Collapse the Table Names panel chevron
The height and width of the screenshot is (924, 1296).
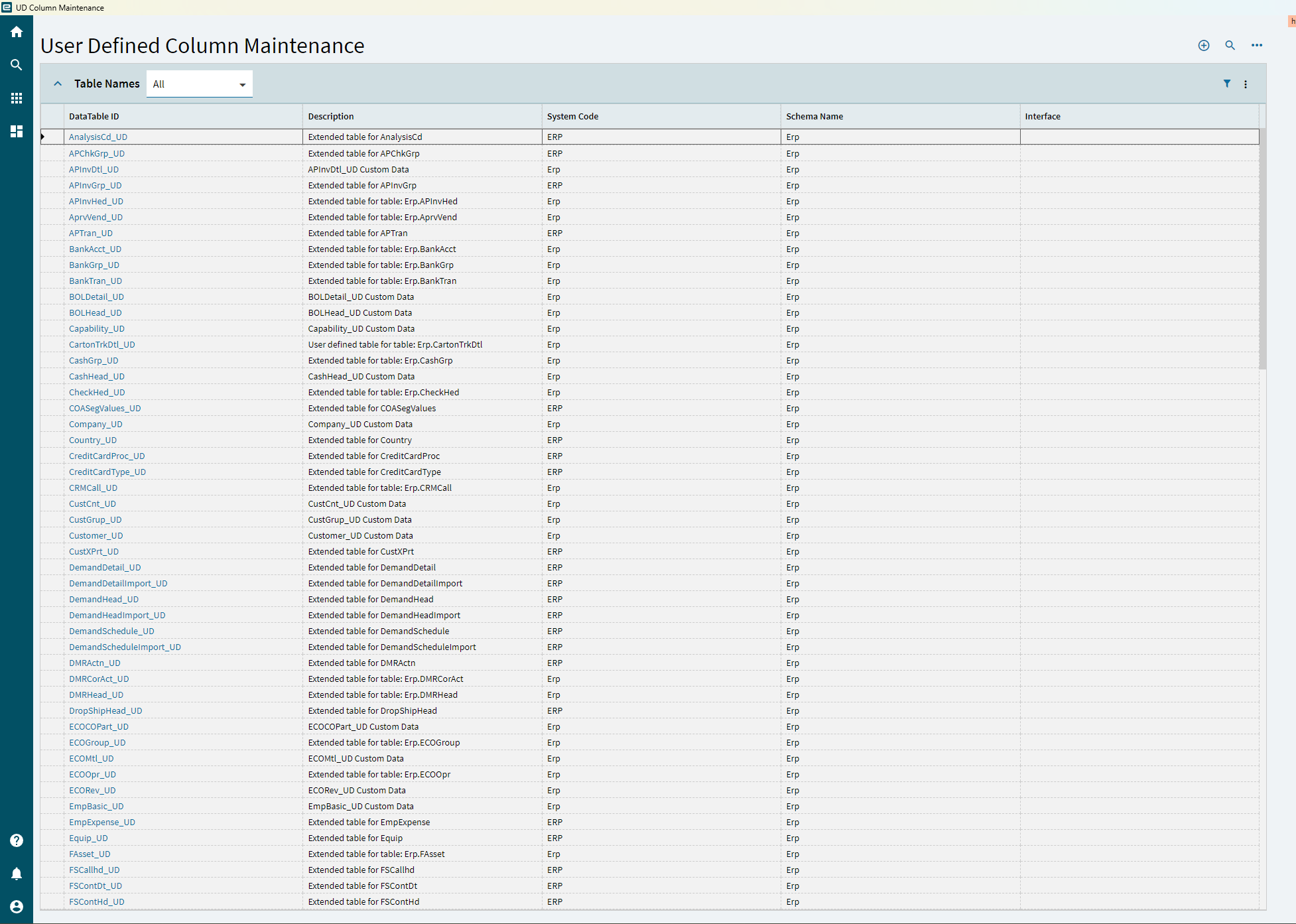(x=58, y=84)
